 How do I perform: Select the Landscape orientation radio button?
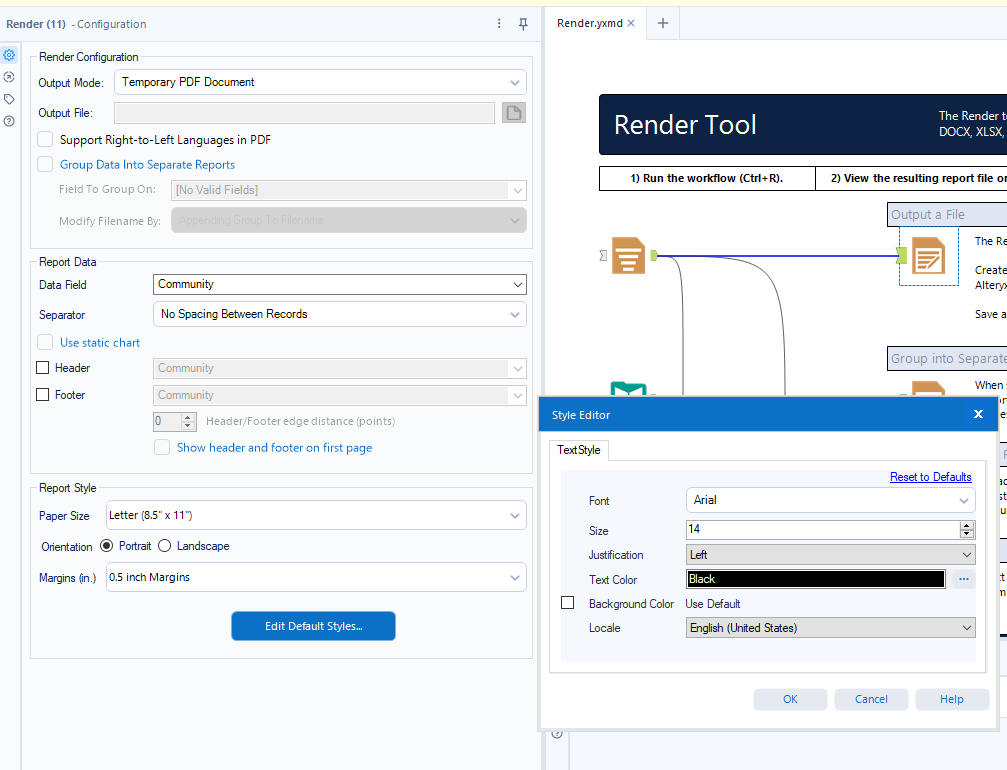click(163, 547)
